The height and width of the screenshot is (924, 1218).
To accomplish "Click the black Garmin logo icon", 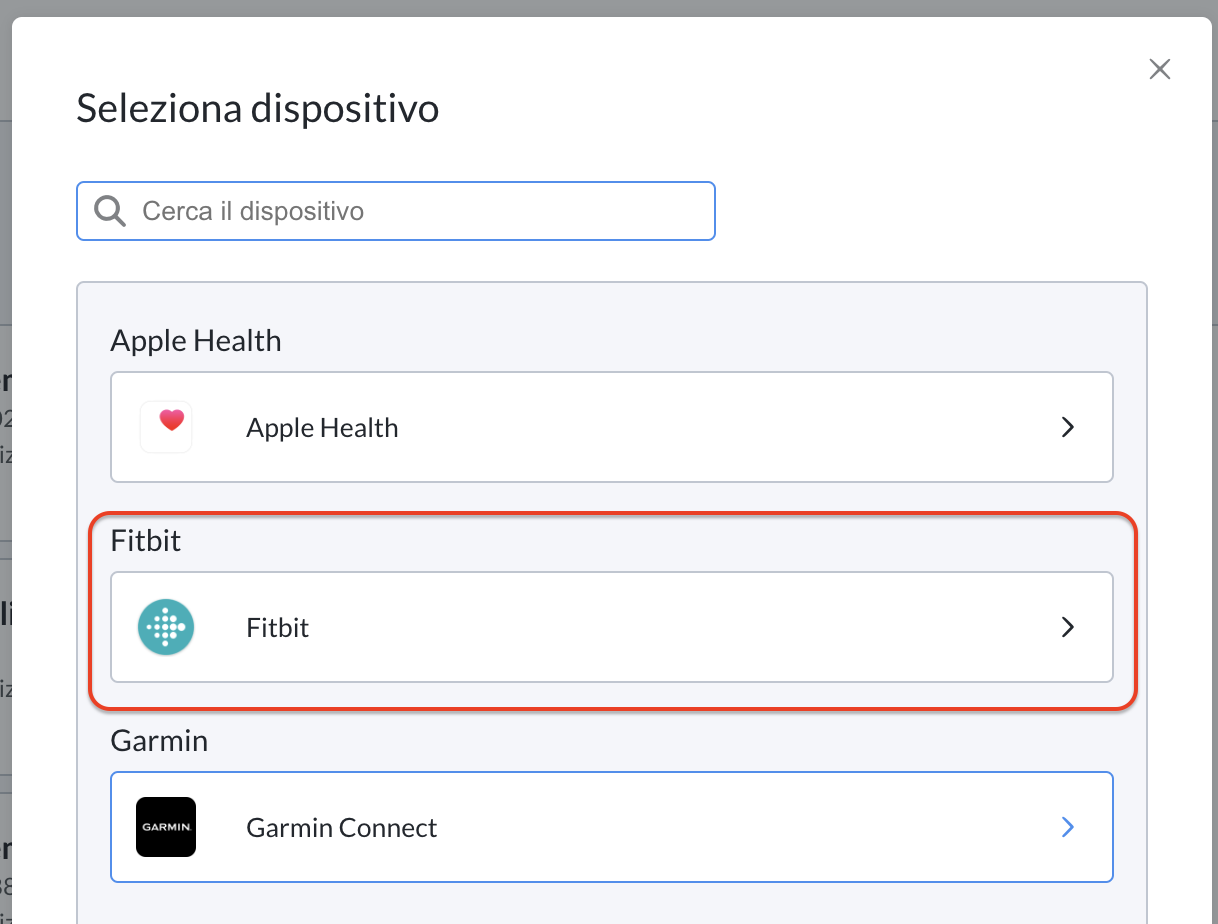I will tap(166, 827).
